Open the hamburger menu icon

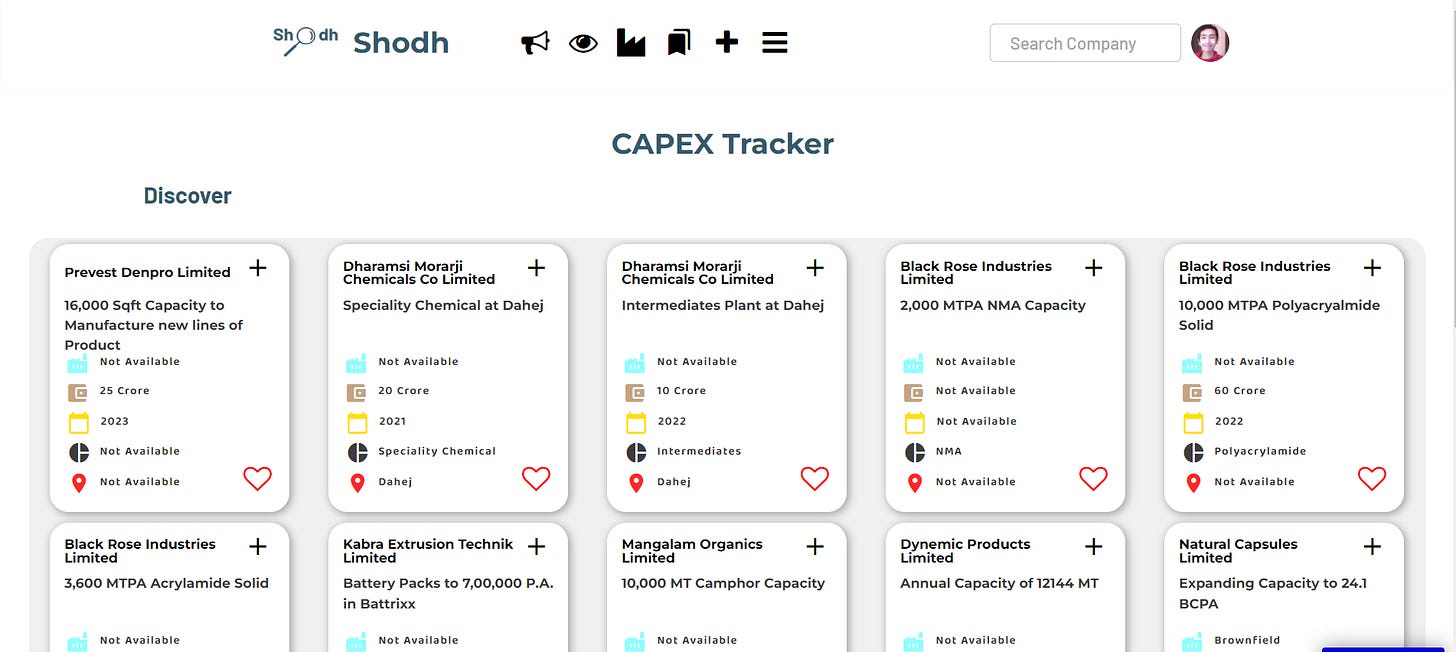775,42
